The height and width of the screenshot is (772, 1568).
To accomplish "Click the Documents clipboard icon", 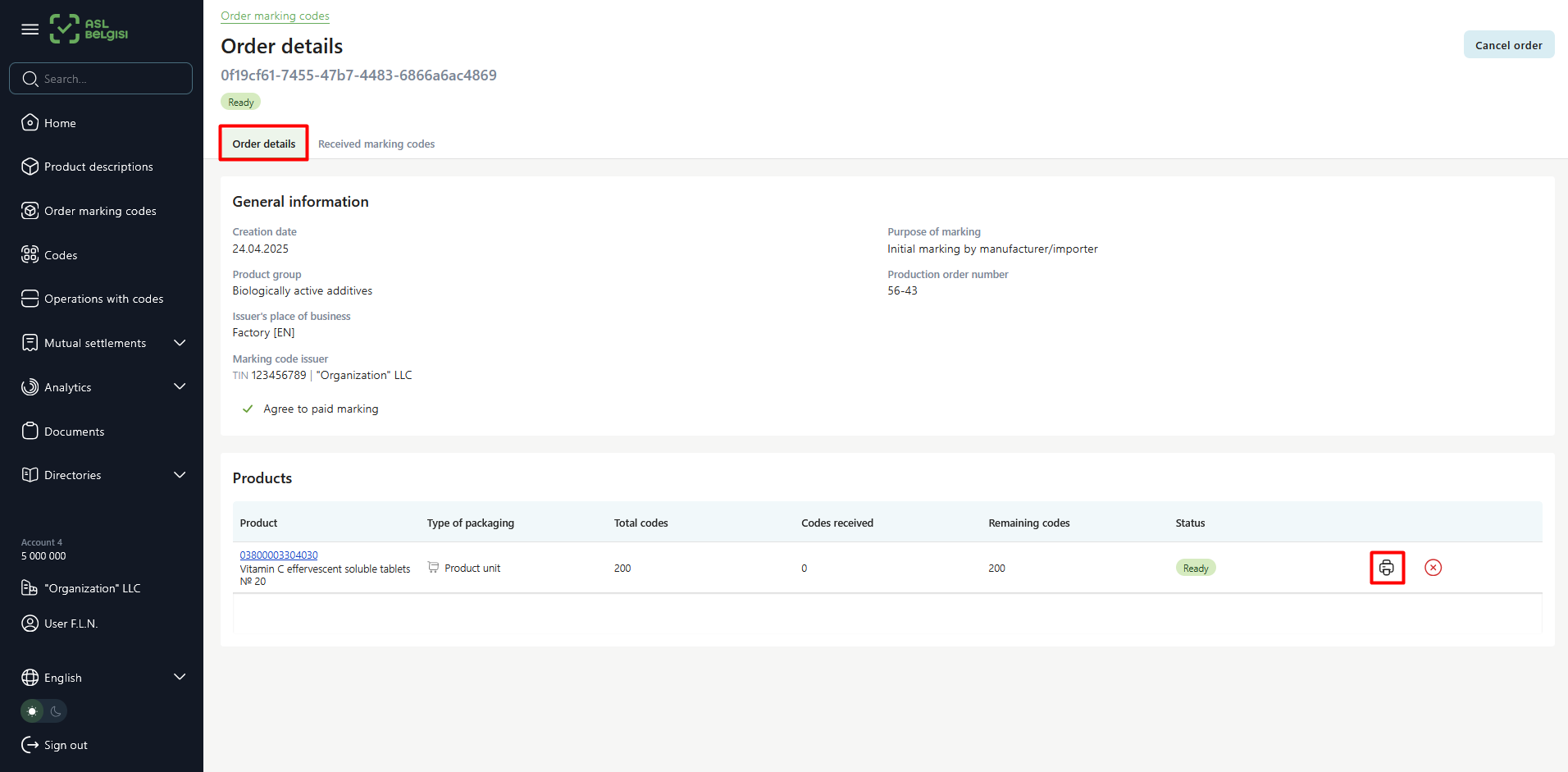I will 30,431.
